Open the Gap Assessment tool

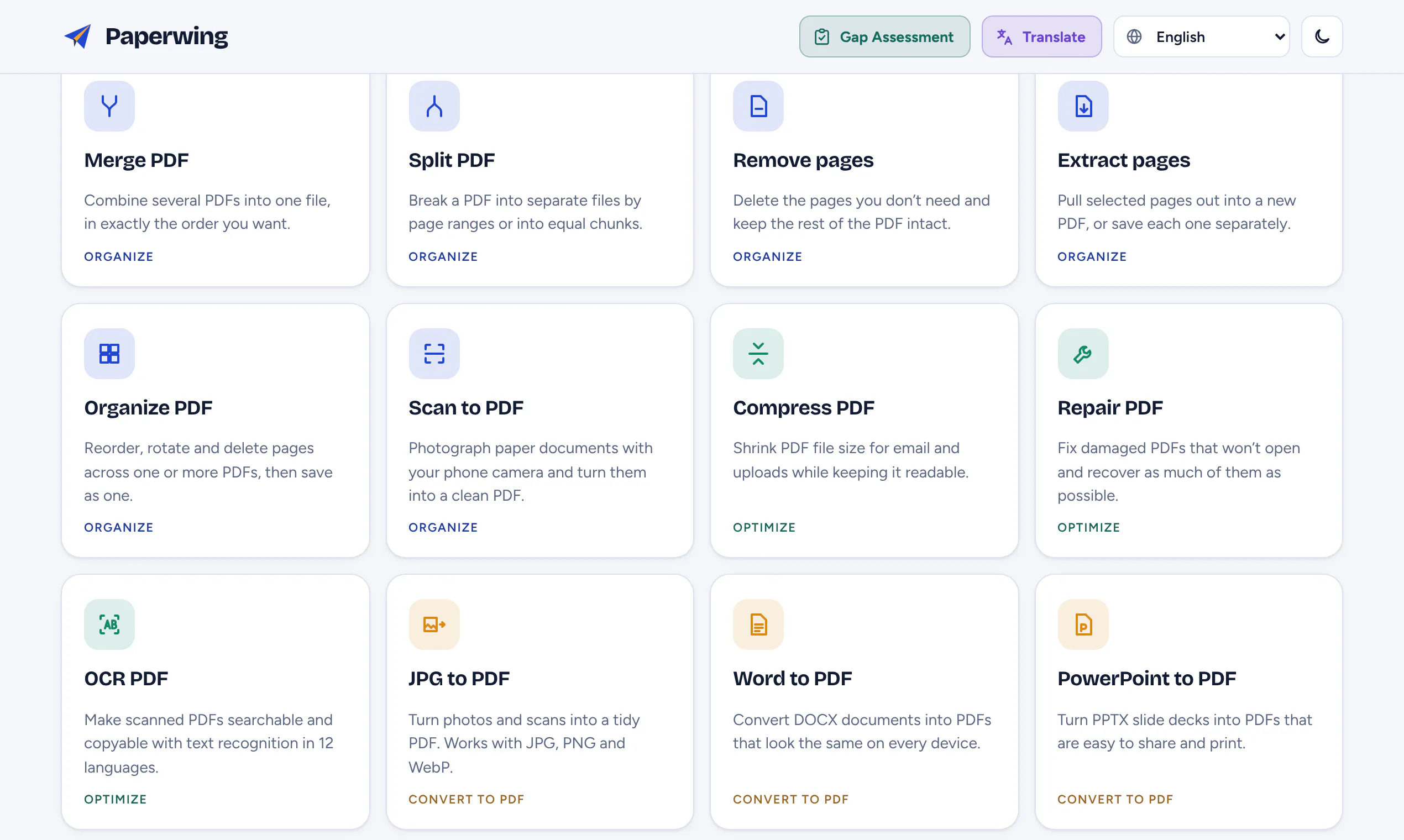[x=884, y=37]
